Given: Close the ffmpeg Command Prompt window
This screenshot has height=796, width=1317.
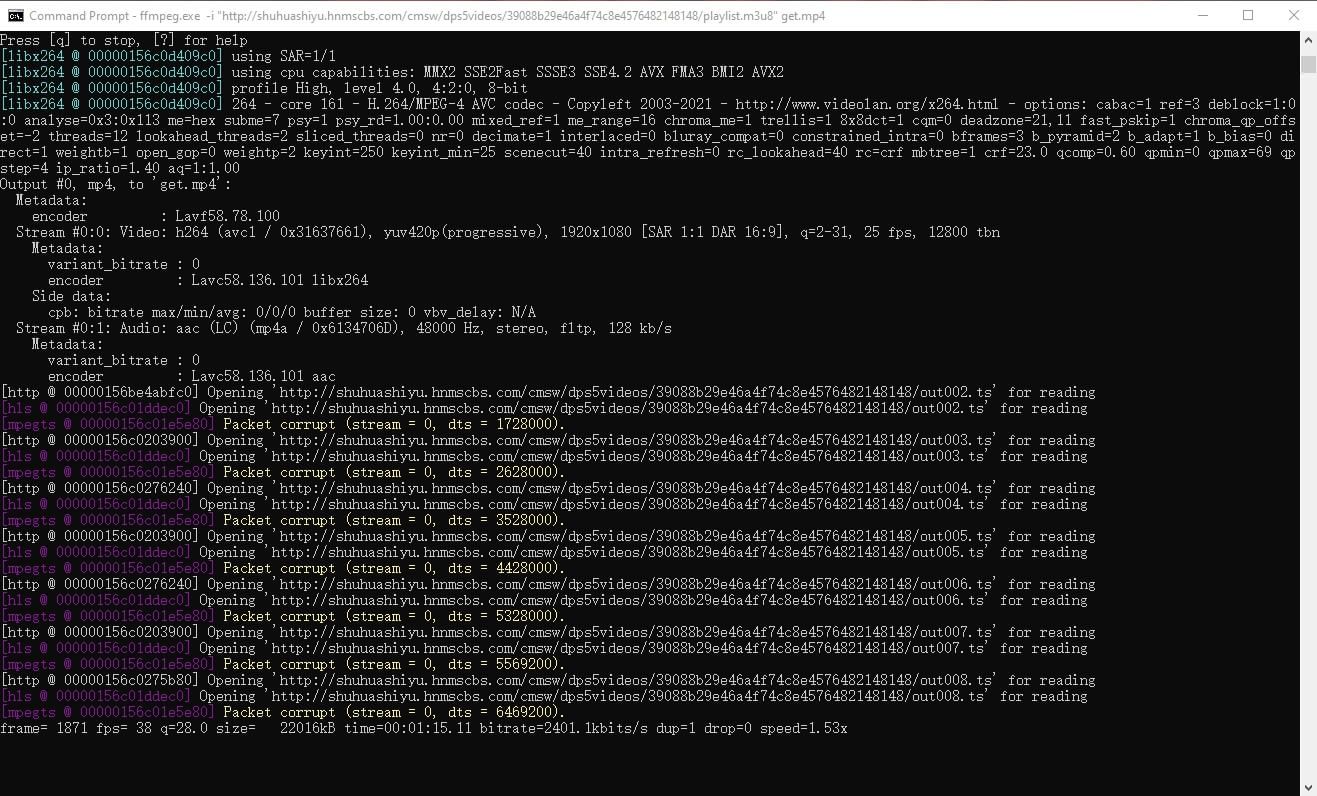Looking at the screenshot, I should point(1294,15).
